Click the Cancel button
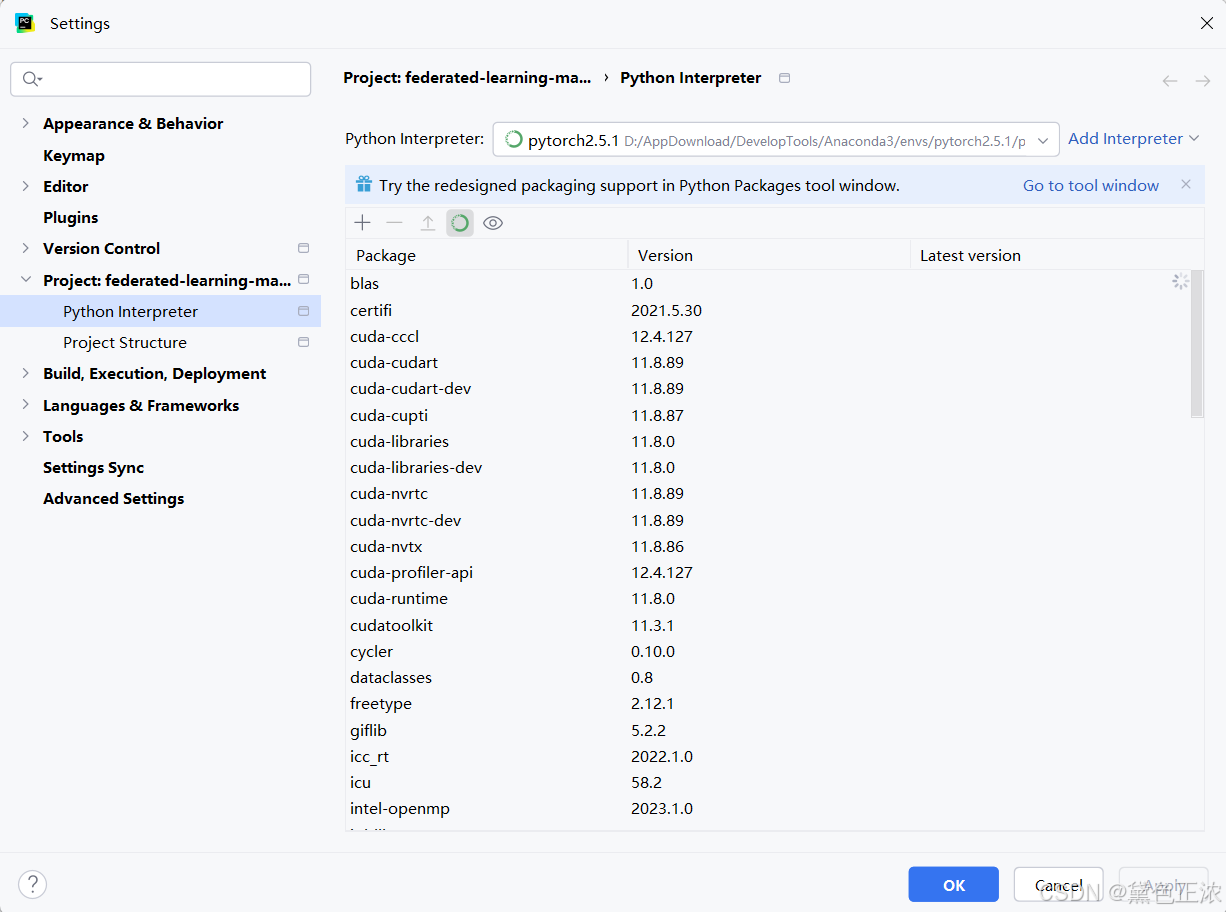 pos(1058,885)
